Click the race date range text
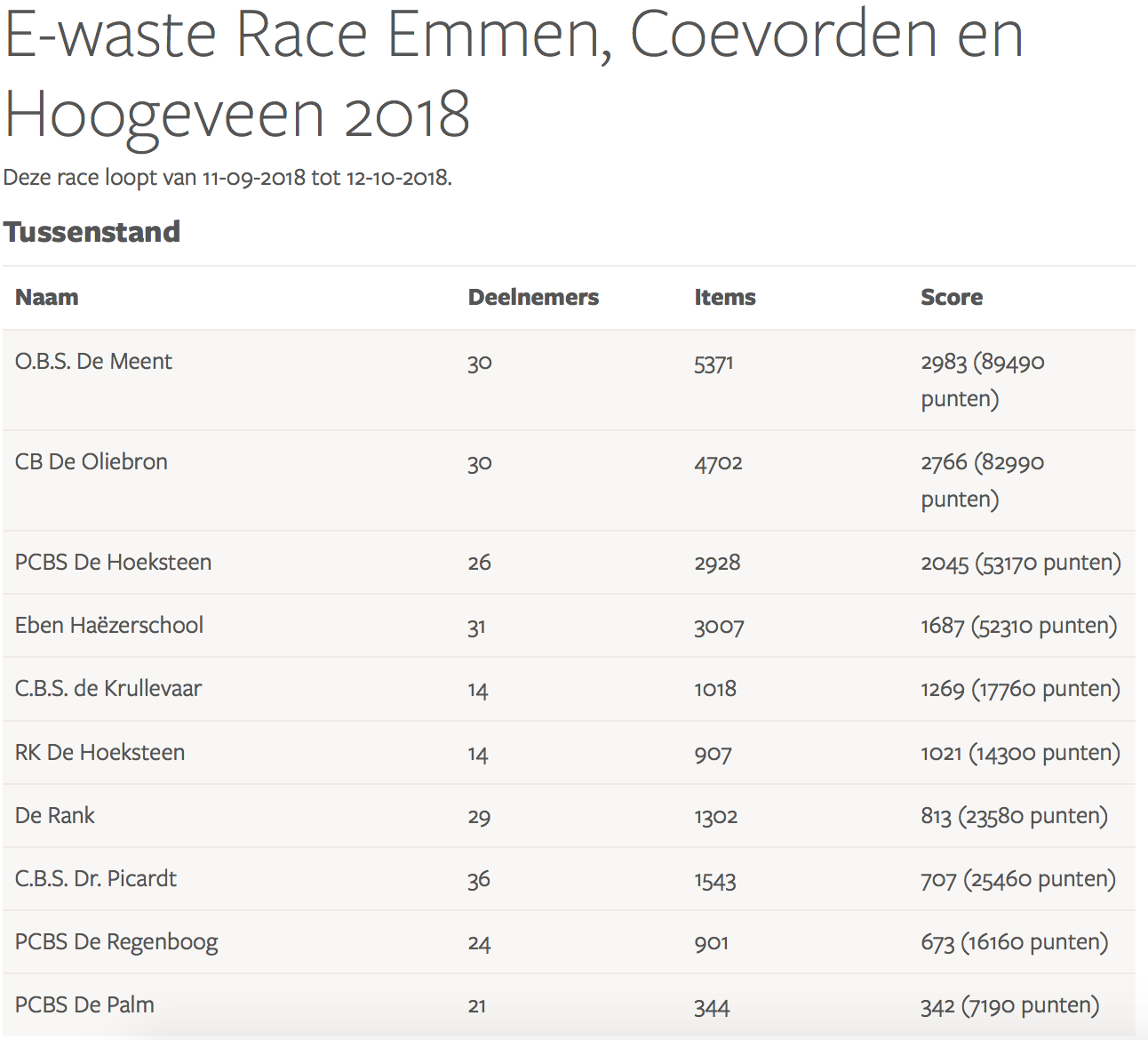Screen dimensions: 1148x1040 (x=227, y=178)
